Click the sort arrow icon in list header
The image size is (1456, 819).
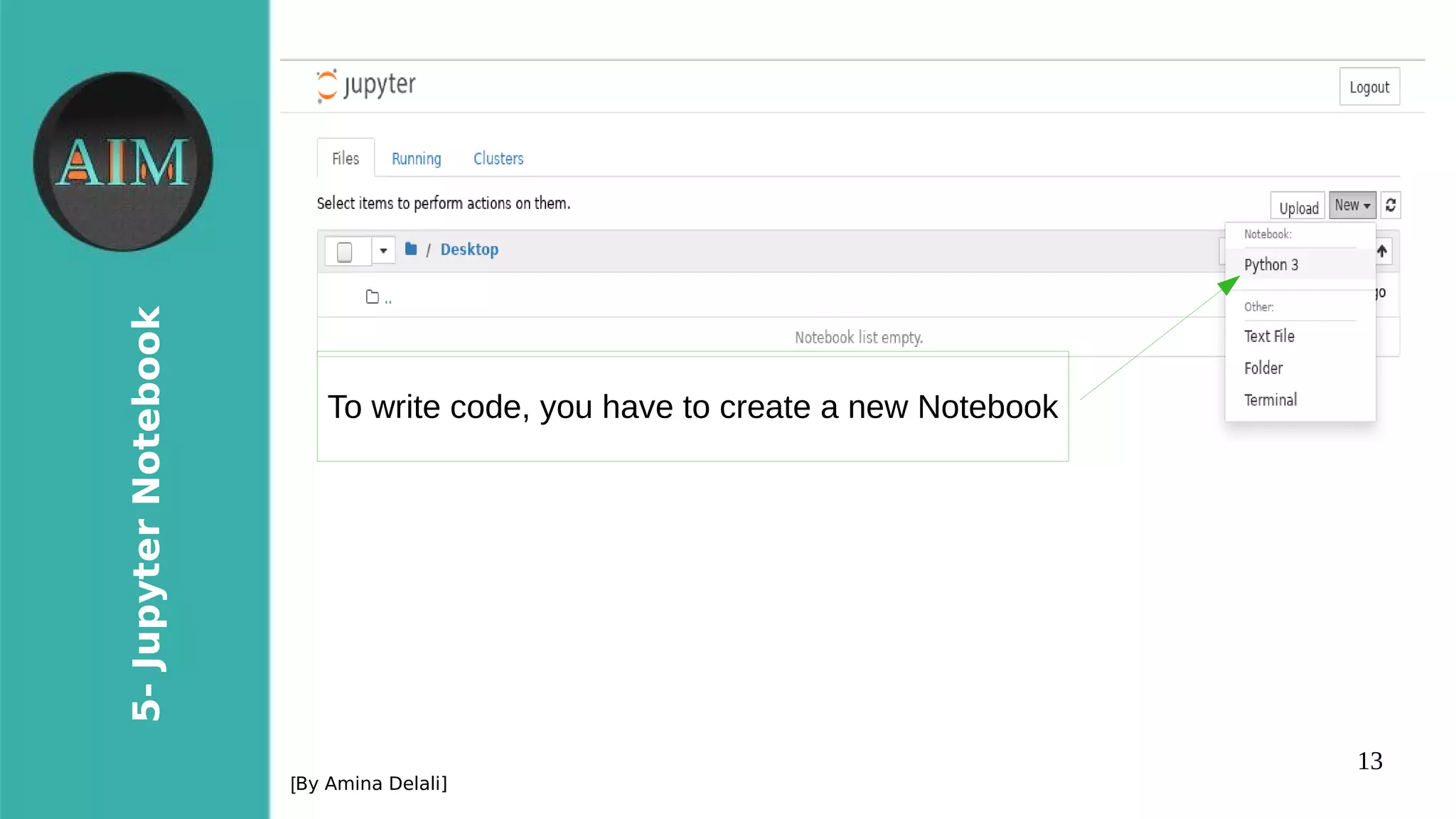click(1382, 251)
